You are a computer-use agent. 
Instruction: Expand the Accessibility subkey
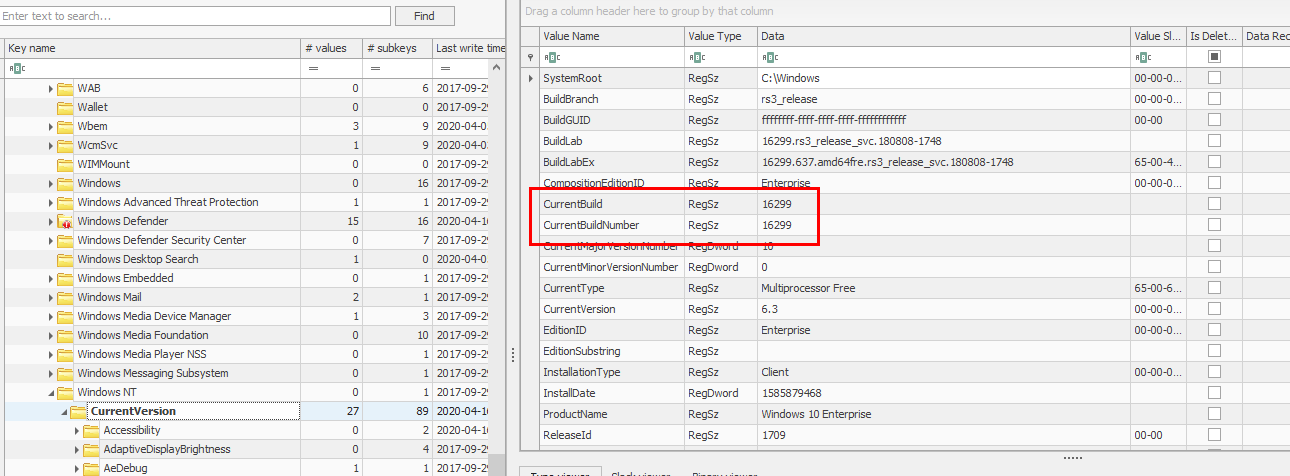point(77,430)
